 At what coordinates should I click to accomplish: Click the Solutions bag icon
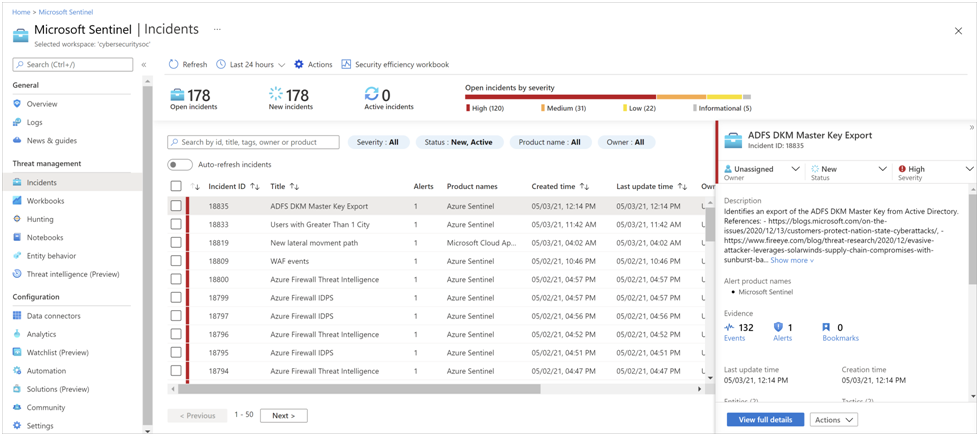17,389
